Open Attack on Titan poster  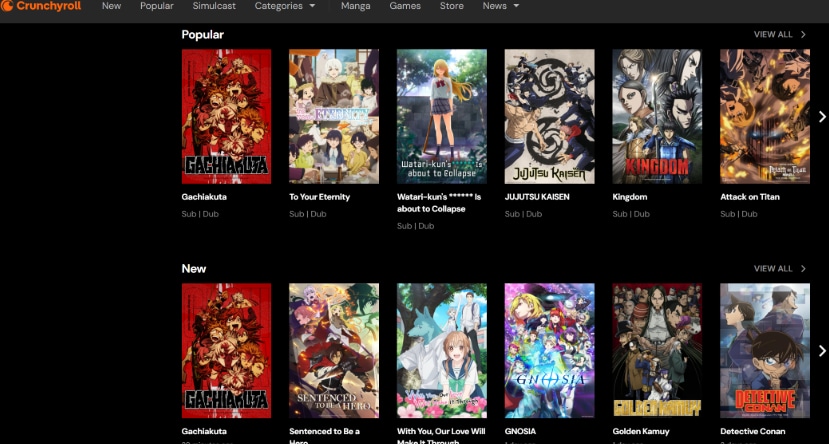[x=765, y=116]
